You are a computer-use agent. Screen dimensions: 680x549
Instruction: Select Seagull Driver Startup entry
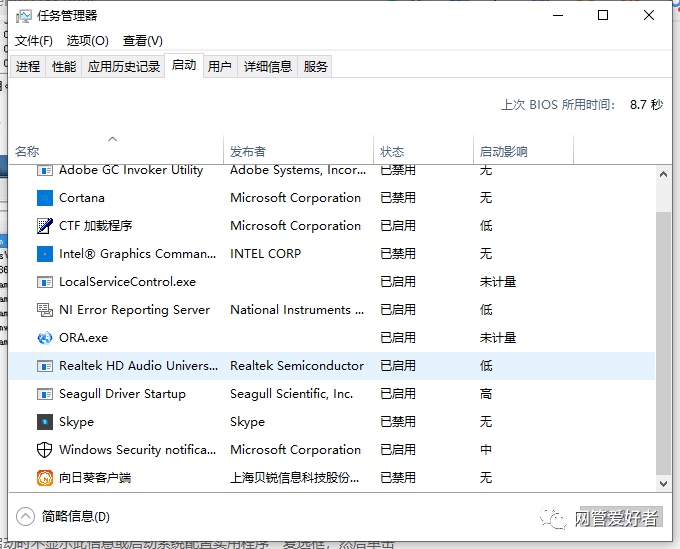122,394
